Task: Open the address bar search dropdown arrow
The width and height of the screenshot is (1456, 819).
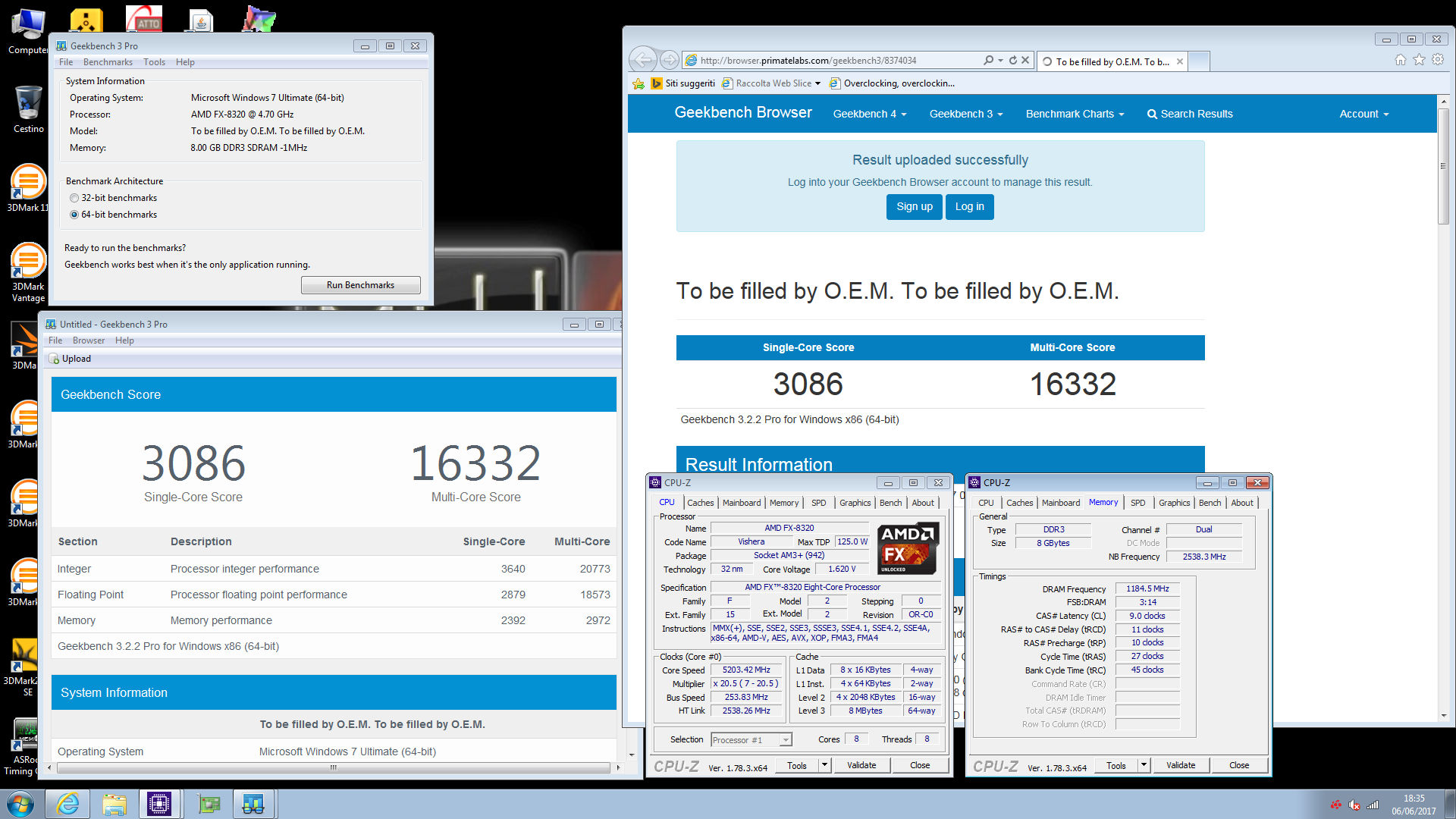Action: coord(1000,61)
